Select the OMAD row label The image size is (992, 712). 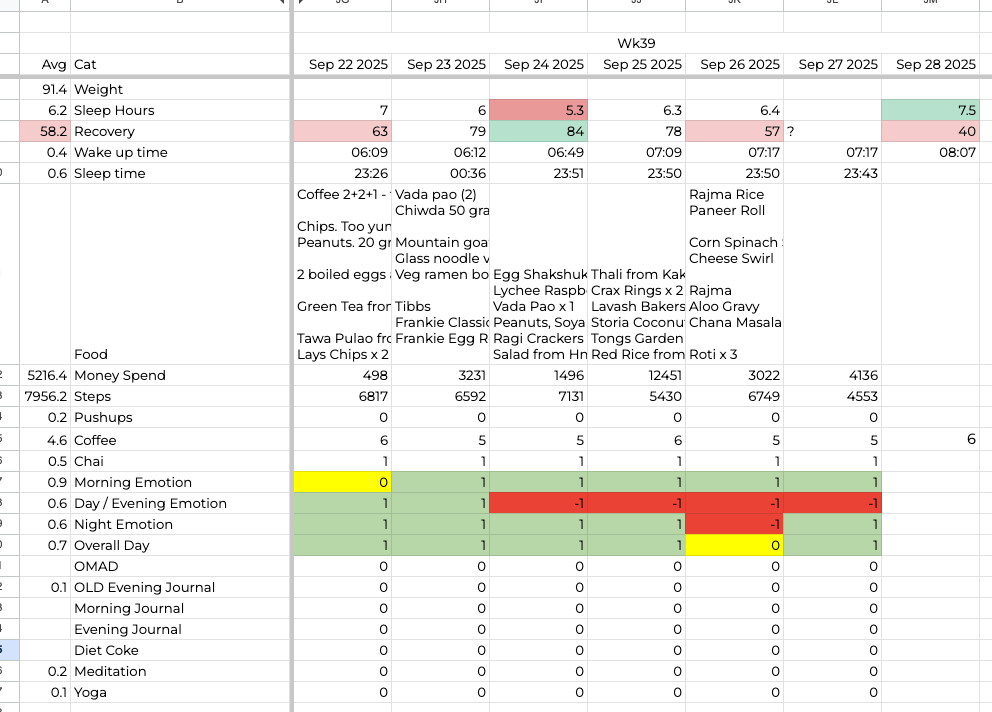point(180,566)
